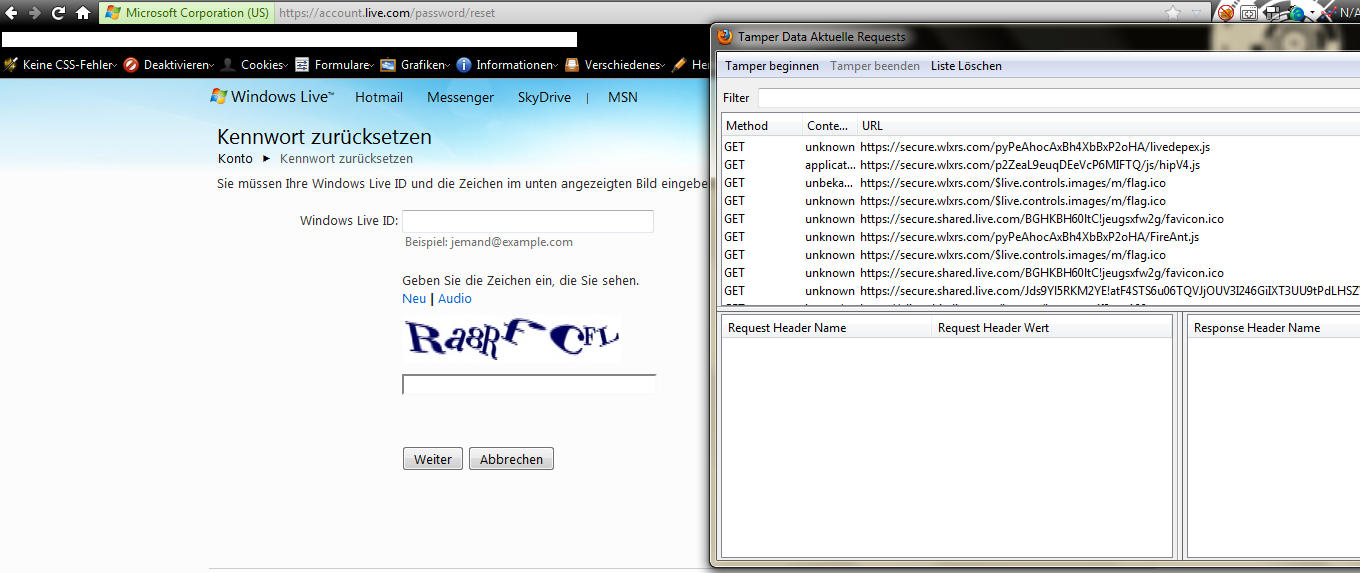The image size is (1360, 573).
Task: Open the Informationen toolbar menu
Action: [x=508, y=65]
